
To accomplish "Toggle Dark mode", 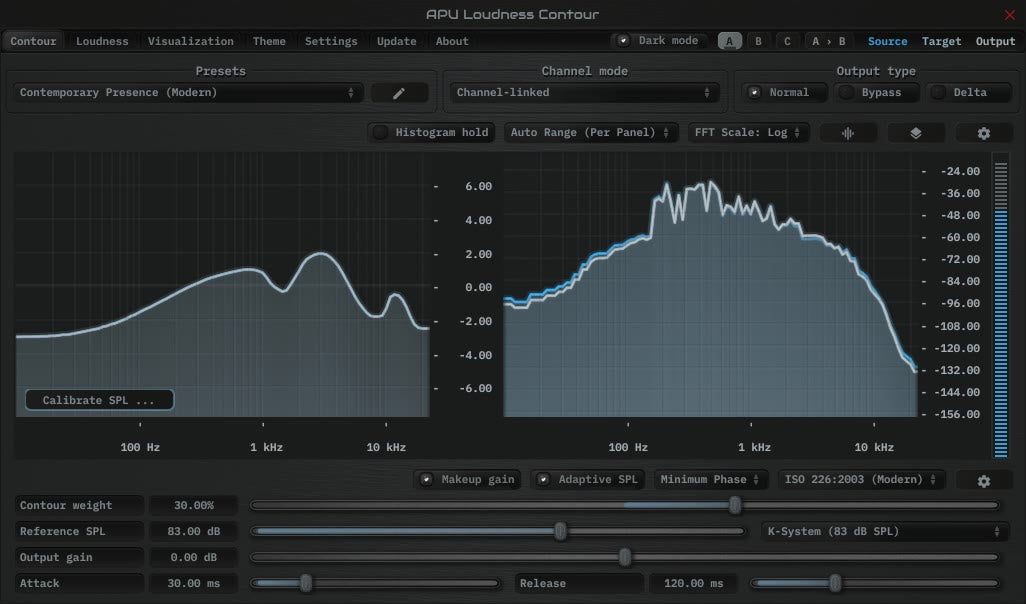I will [x=660, y=41].
